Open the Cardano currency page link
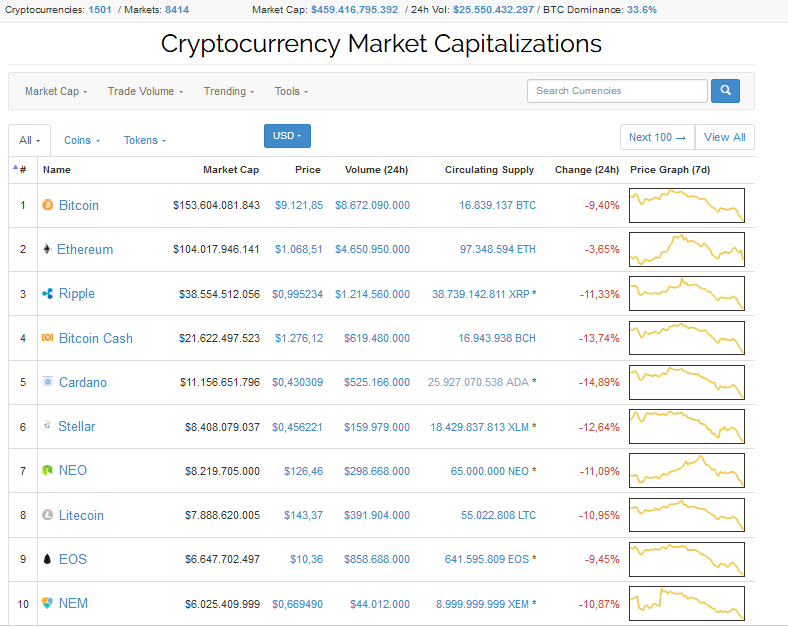This screenshot has width=788, height=627. pos(83,382)
